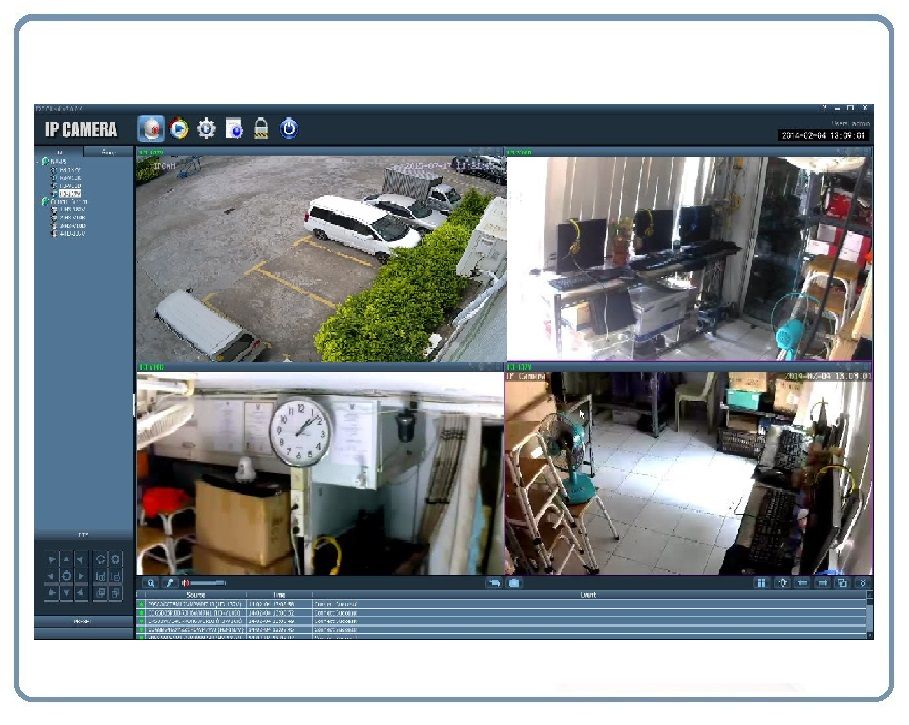Click the microphone talk icon below video
This screenshot has width=909, height=725.
pyautogui.click(x=169, y=582)
